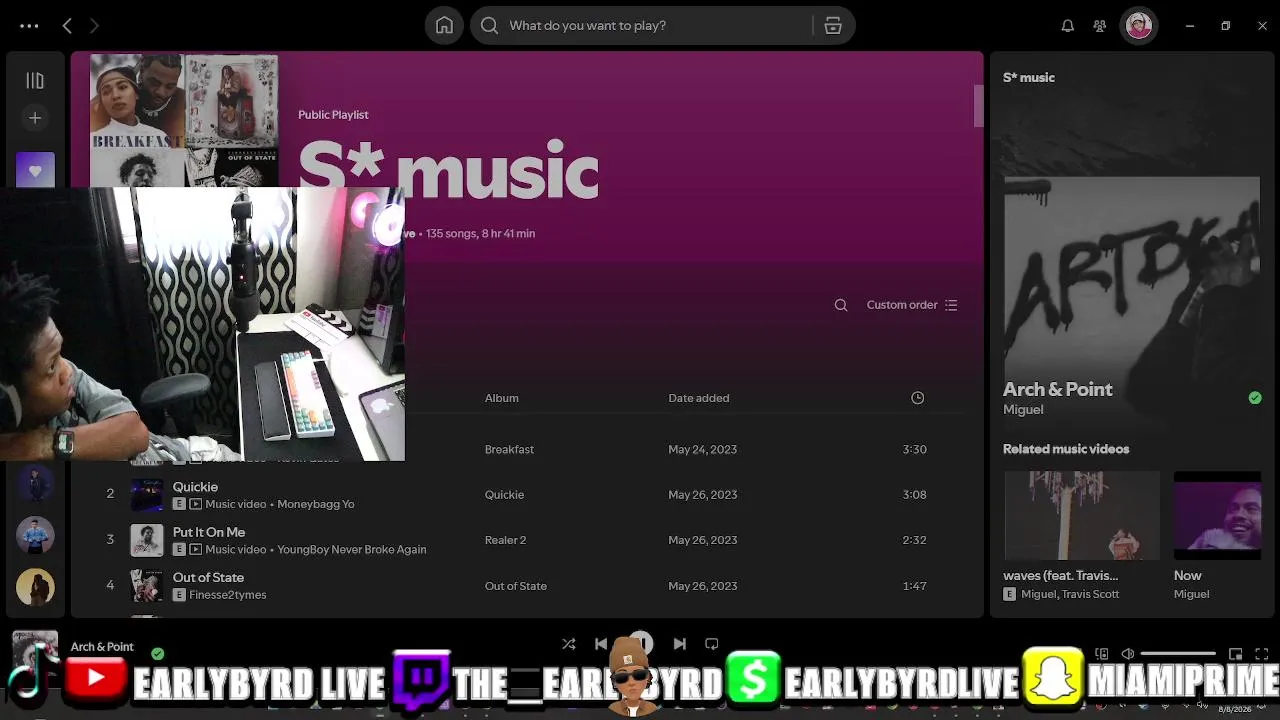The width and height of the screenshot is (1280, 720).
Task: Open the notifications bell
Action: (1068, 26)
